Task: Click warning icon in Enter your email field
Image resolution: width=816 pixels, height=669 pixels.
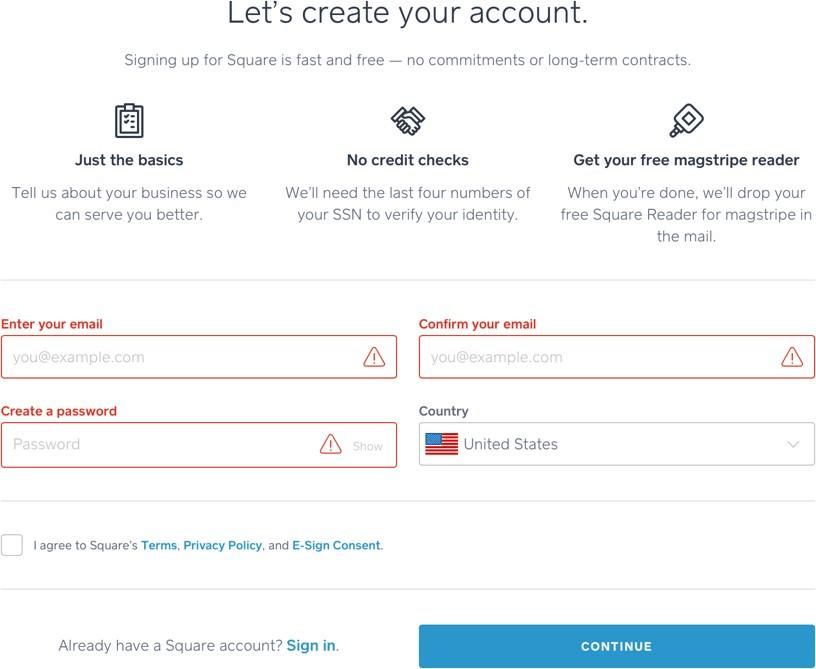Action: 374,357
